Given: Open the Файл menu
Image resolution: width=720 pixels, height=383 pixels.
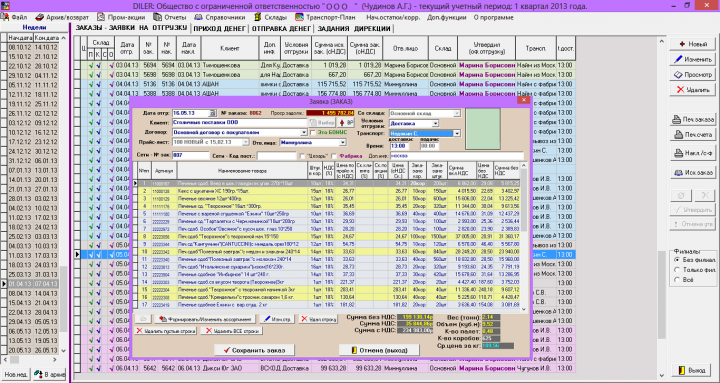Looking at the screenshot, I should coord(15,17).
